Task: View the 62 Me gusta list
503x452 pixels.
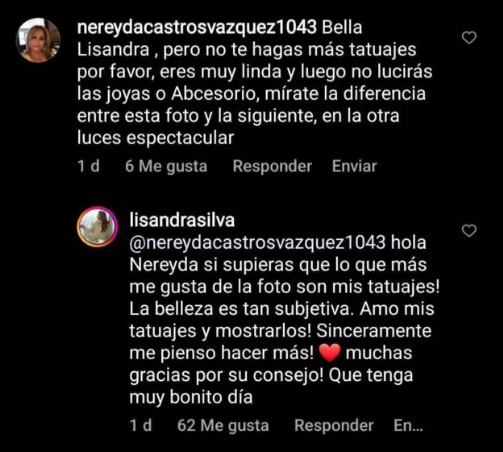Action: point(223,425)
